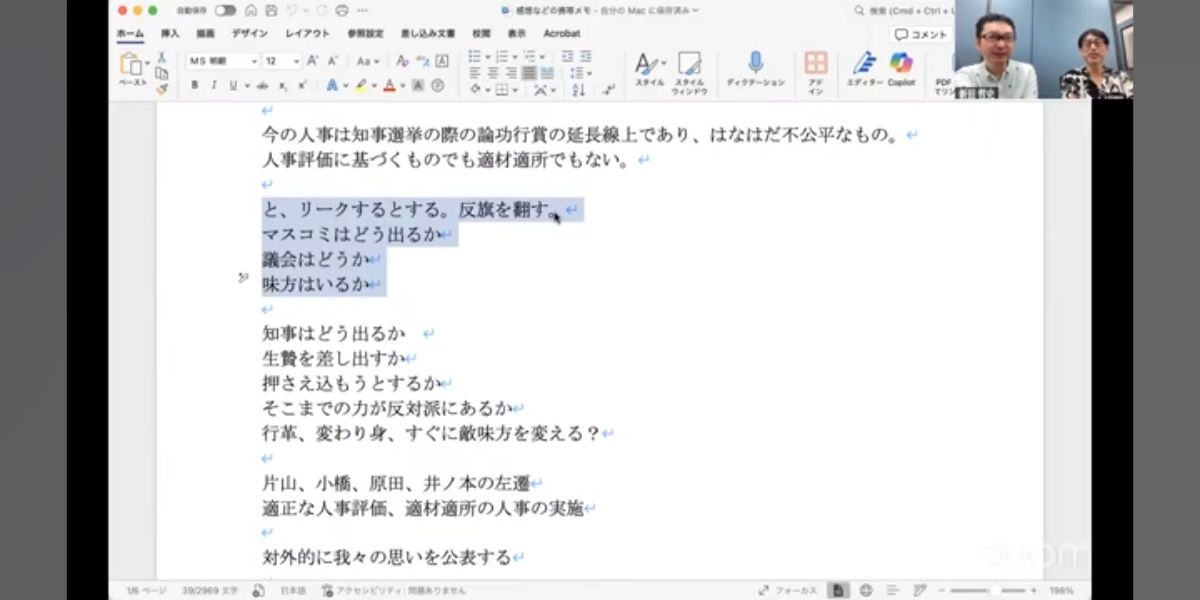The height and width of the screenshot is (600, 1200).
Task: Open the Style Window pane
Action: coord(689,64)
